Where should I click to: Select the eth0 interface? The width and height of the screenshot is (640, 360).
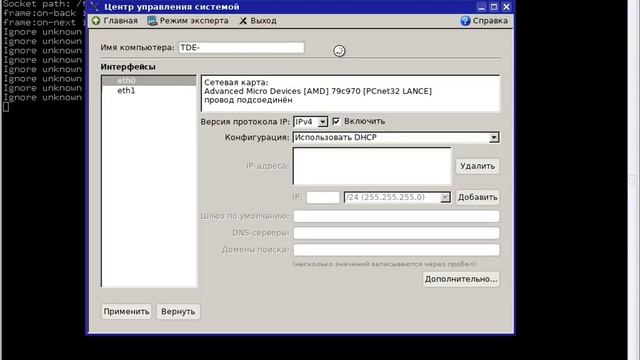click(149, 80)
